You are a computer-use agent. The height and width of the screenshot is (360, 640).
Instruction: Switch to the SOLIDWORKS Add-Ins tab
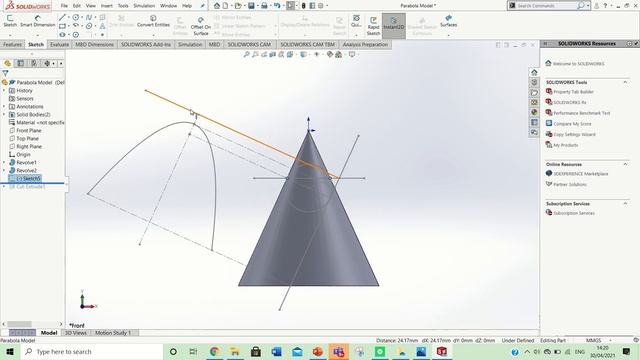coord(146,44)
